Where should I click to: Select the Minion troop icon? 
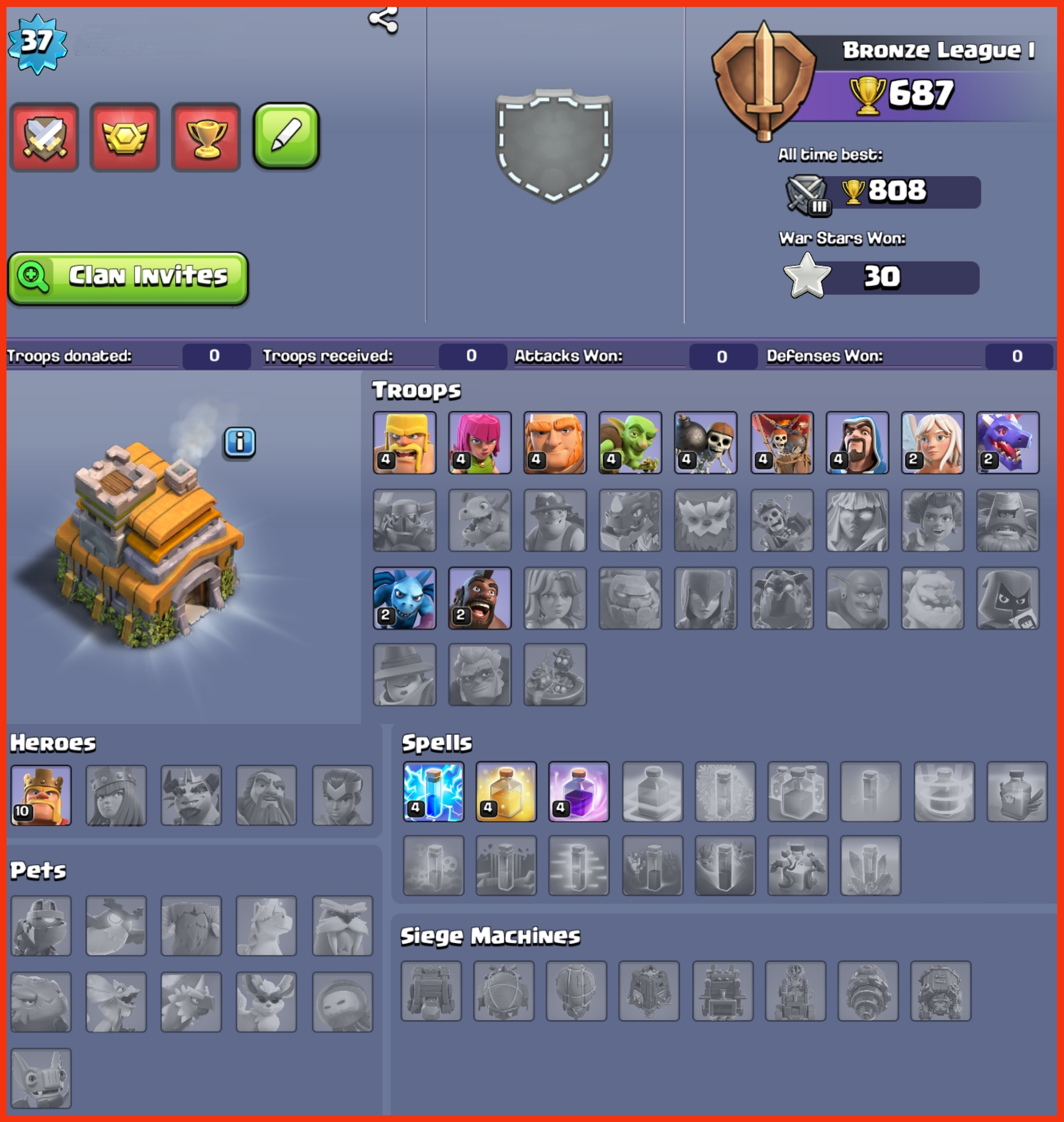coord(404,598)
